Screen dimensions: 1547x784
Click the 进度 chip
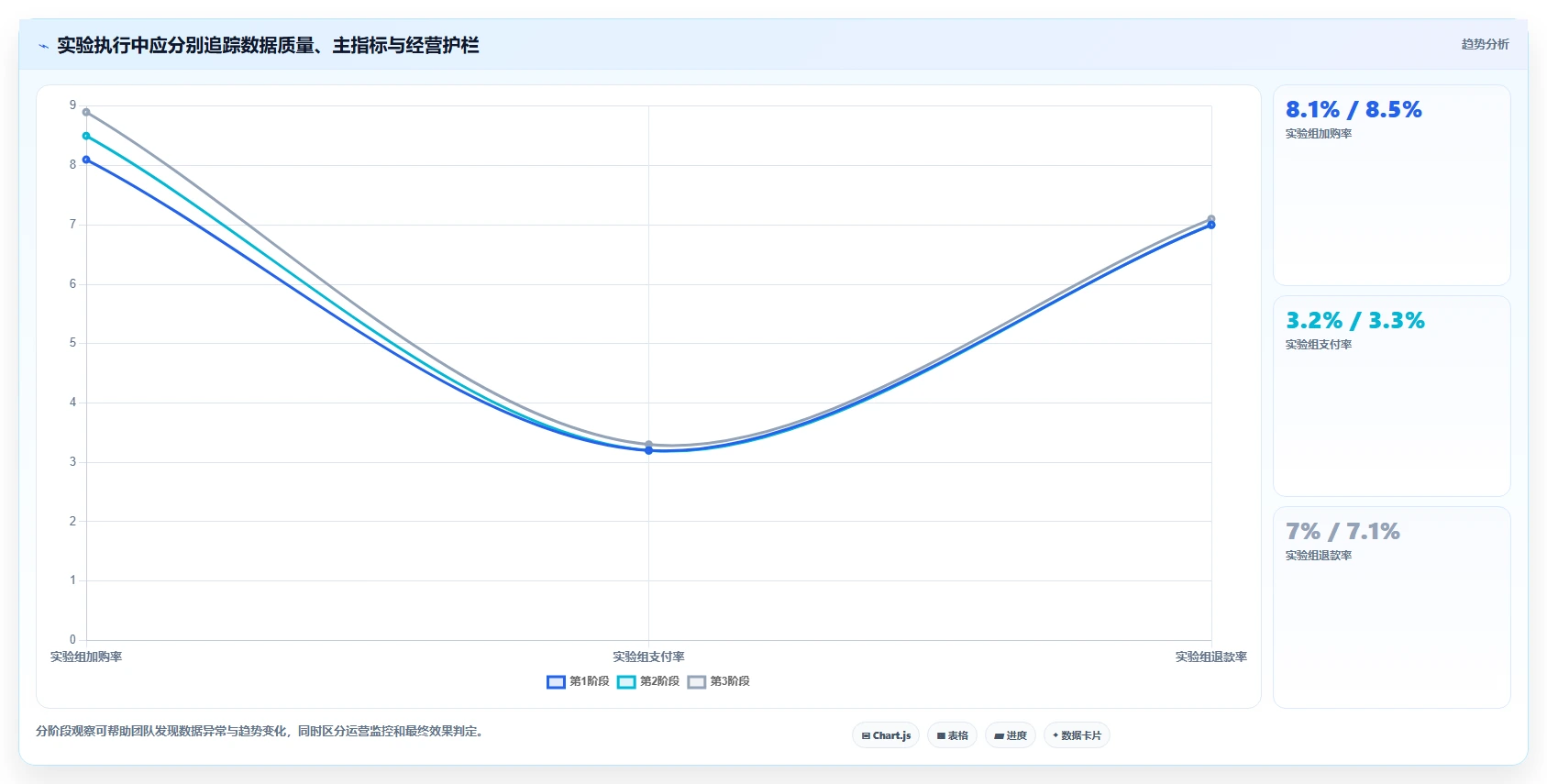[1011, 735]
